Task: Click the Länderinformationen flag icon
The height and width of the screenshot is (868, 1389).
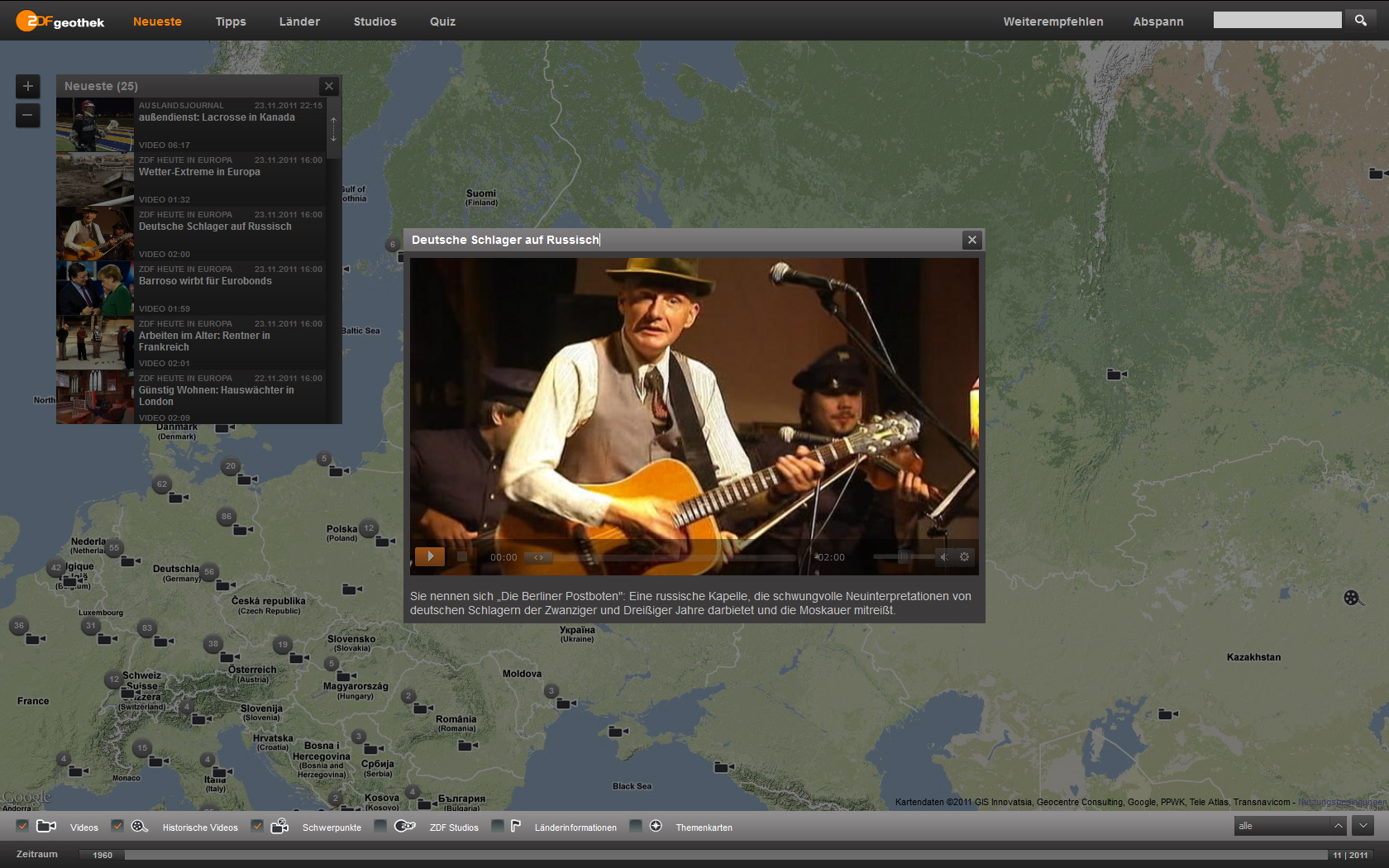Action: tap(516, 826)
